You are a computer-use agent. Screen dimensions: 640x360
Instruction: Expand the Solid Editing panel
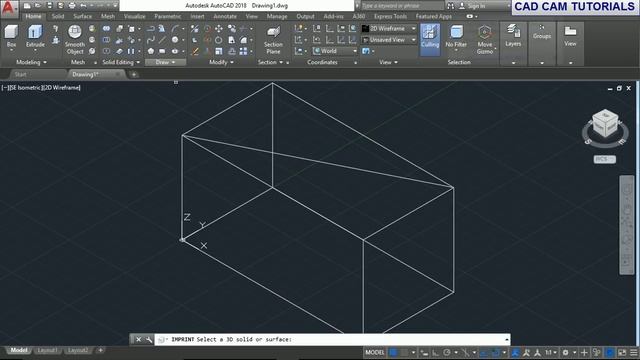(x=121, y=62)
